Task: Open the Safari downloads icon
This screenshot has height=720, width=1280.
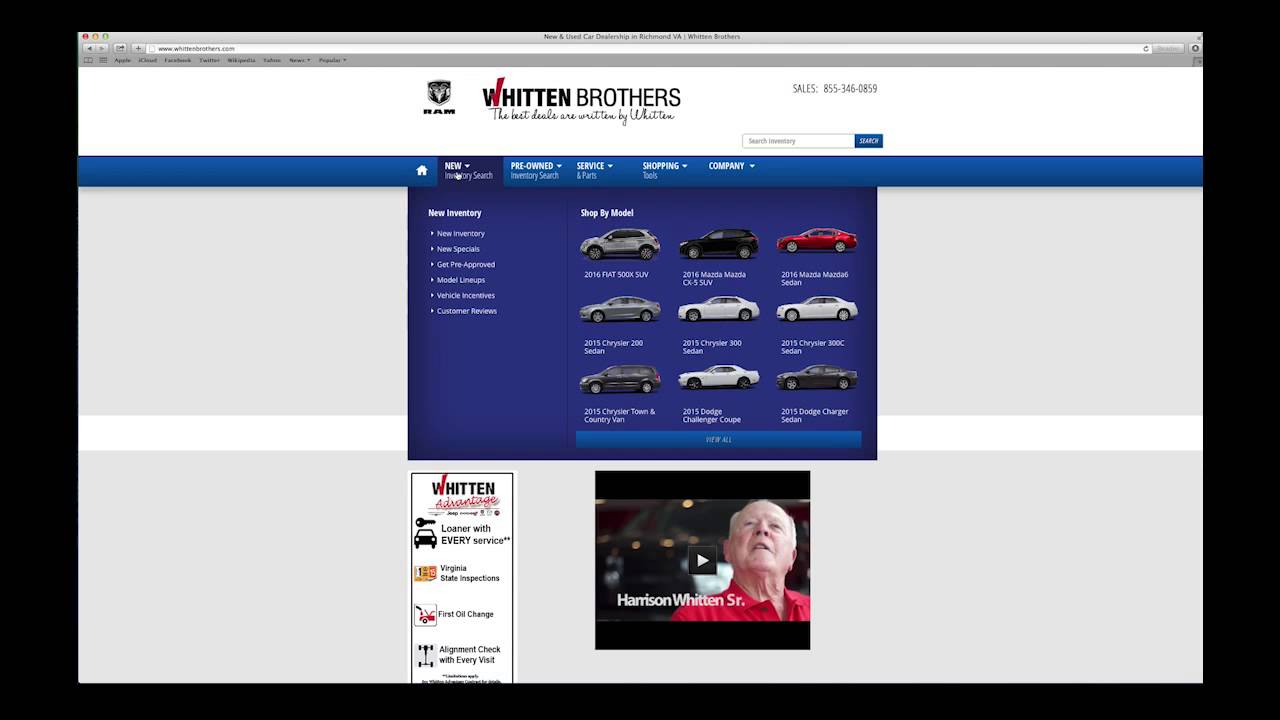Action: [1196, 48]
